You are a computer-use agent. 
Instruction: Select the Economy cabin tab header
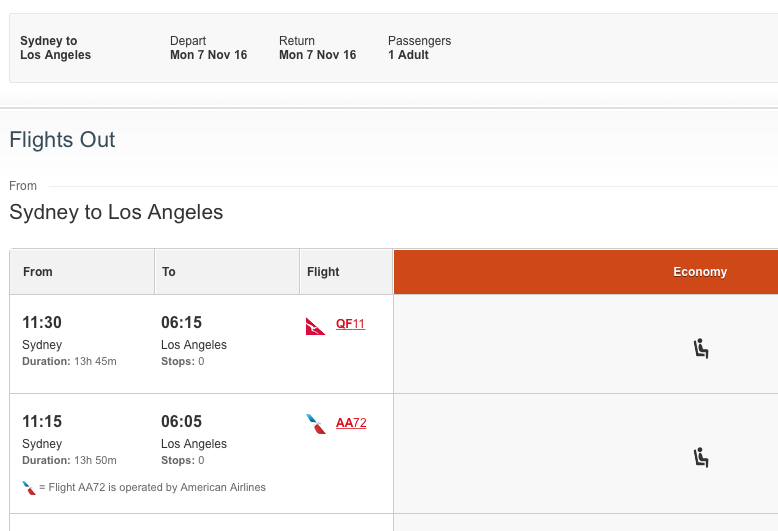point(586,272)
